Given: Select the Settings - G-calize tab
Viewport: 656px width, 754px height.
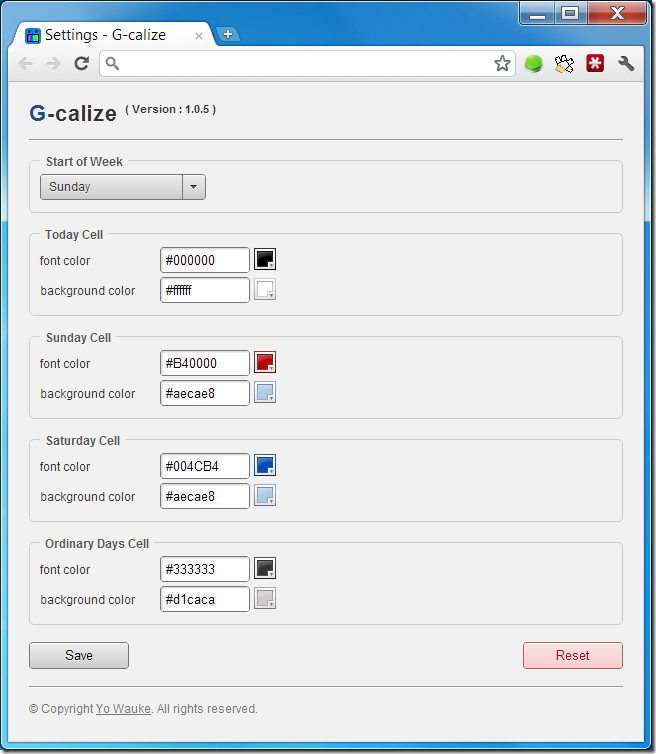Looking at the screenshot, I should (113, 35).
